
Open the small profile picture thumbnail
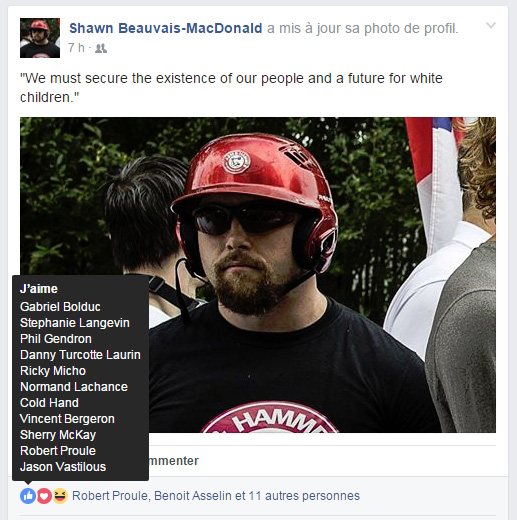click(x=40, y=38)
